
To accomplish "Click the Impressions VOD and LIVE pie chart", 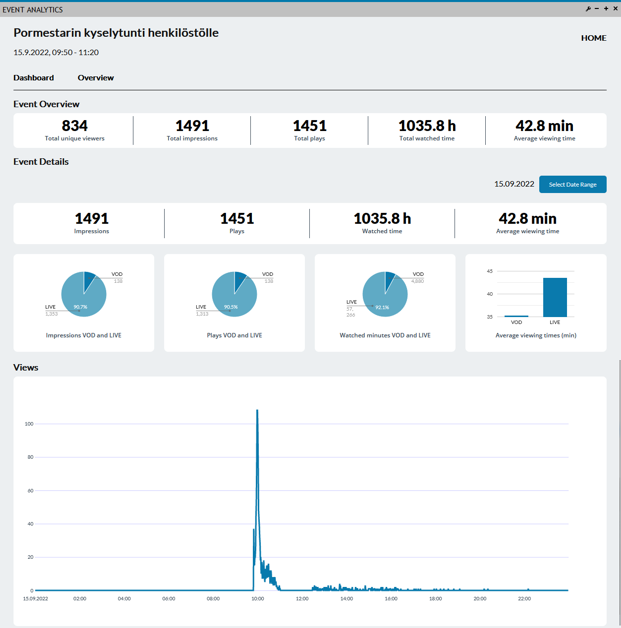I will click(84, 295).
